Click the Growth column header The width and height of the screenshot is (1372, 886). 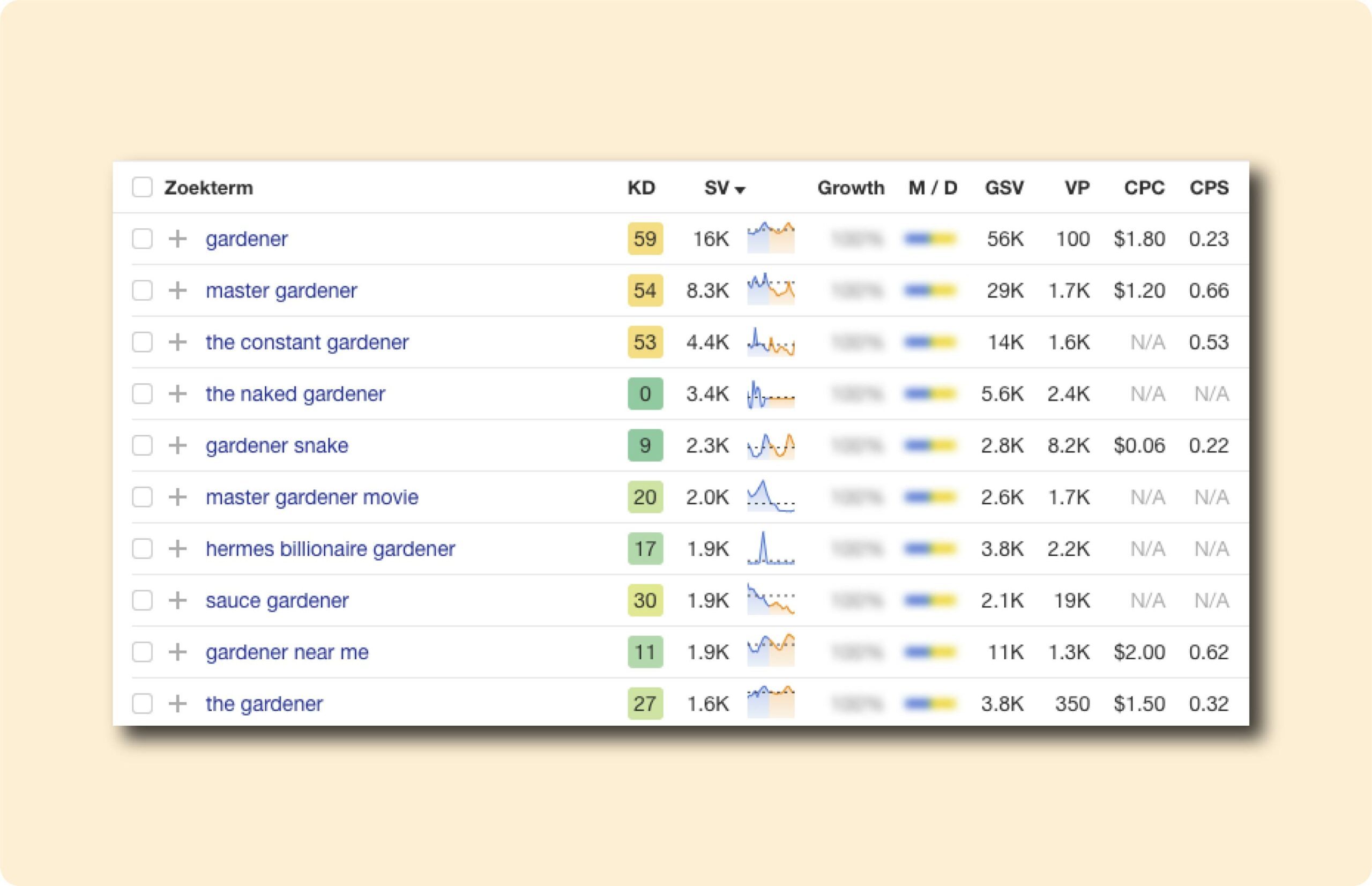pos(850,188)
